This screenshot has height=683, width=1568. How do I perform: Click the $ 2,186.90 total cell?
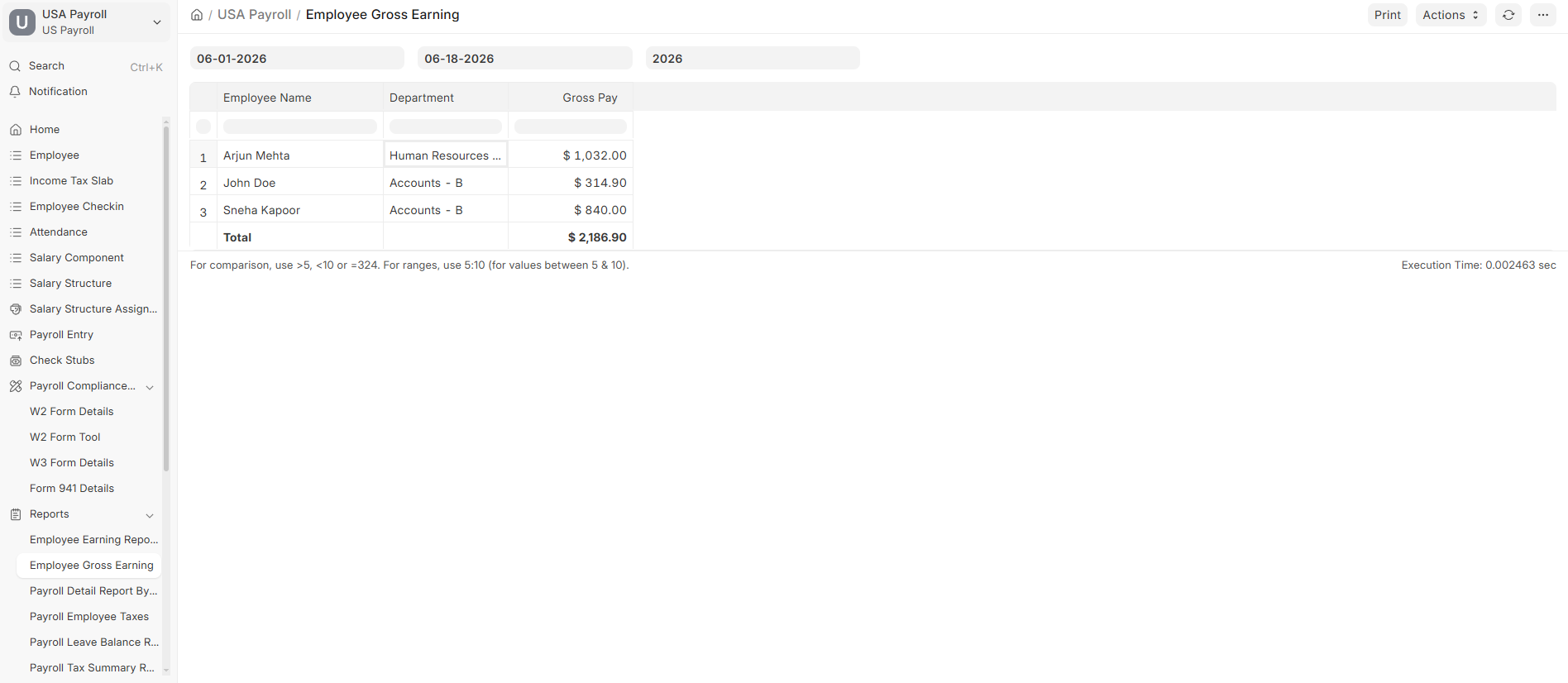(571, 237)
